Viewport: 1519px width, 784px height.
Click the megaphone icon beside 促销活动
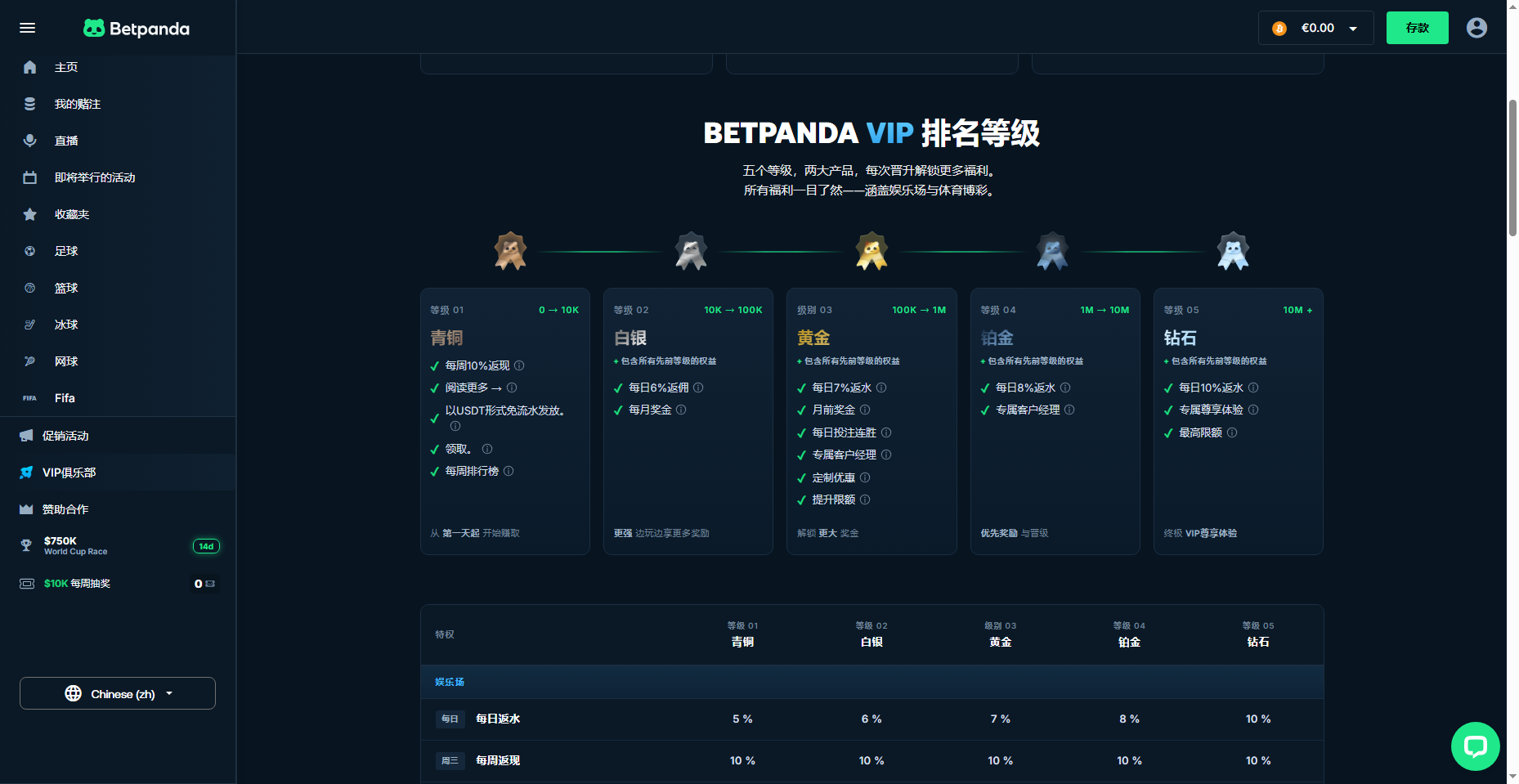(x=26, y=436)
